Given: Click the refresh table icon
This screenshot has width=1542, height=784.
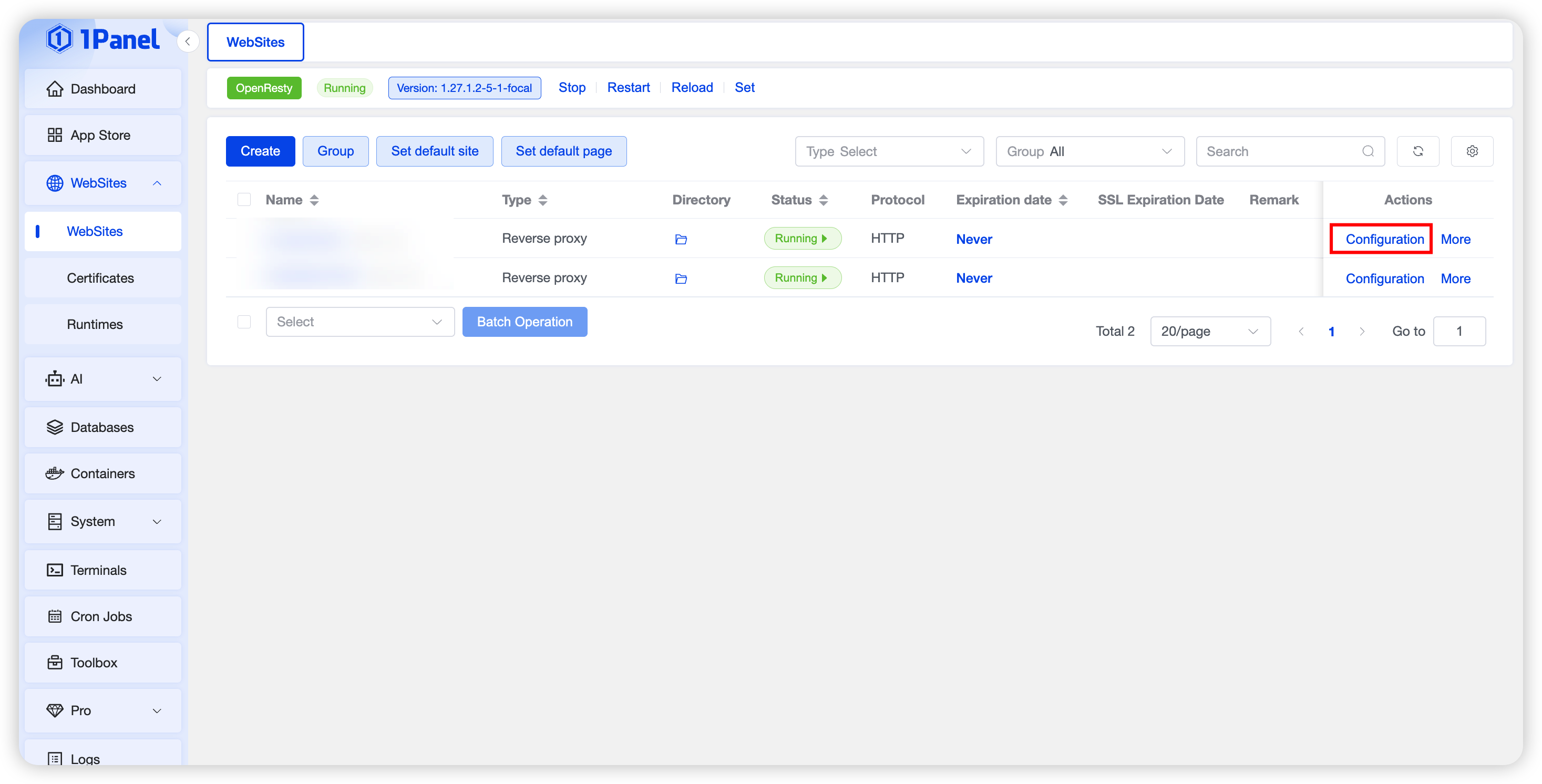Looking at the screenshot, I should click(1417, 151).
